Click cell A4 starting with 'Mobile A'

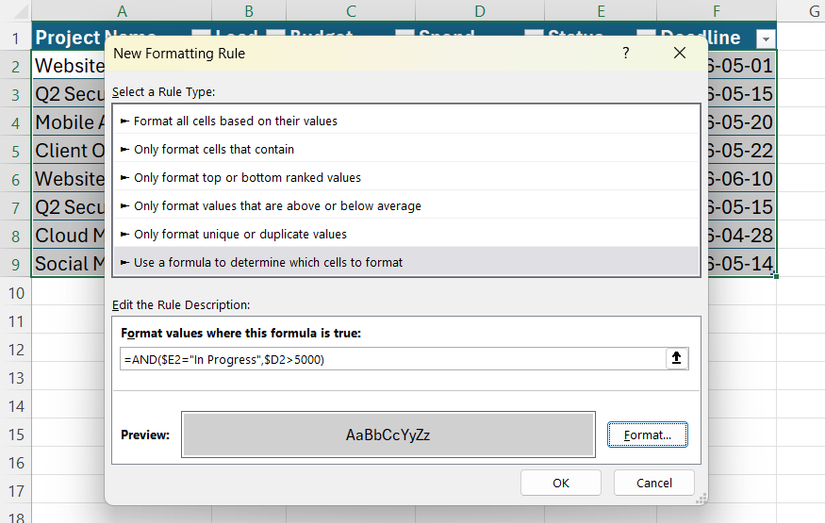[x=69, y=122]
